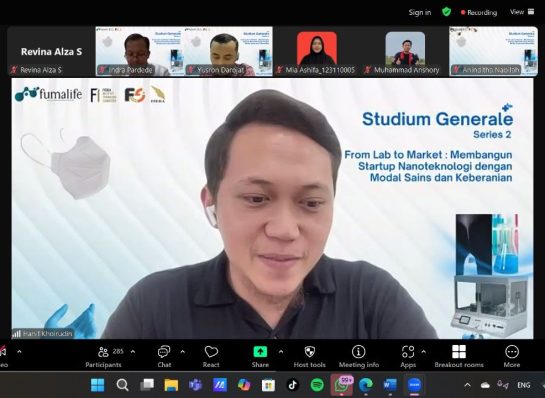The image size is (545, 398).
Task: Expand the arrow next to Share
Action: pyautogui.click(x=281, y=352)
